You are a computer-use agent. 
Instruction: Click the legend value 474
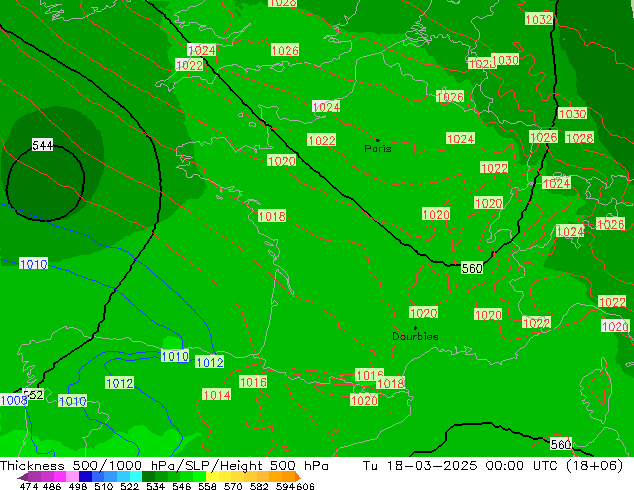pyautogui.click(x=29, y=486)
